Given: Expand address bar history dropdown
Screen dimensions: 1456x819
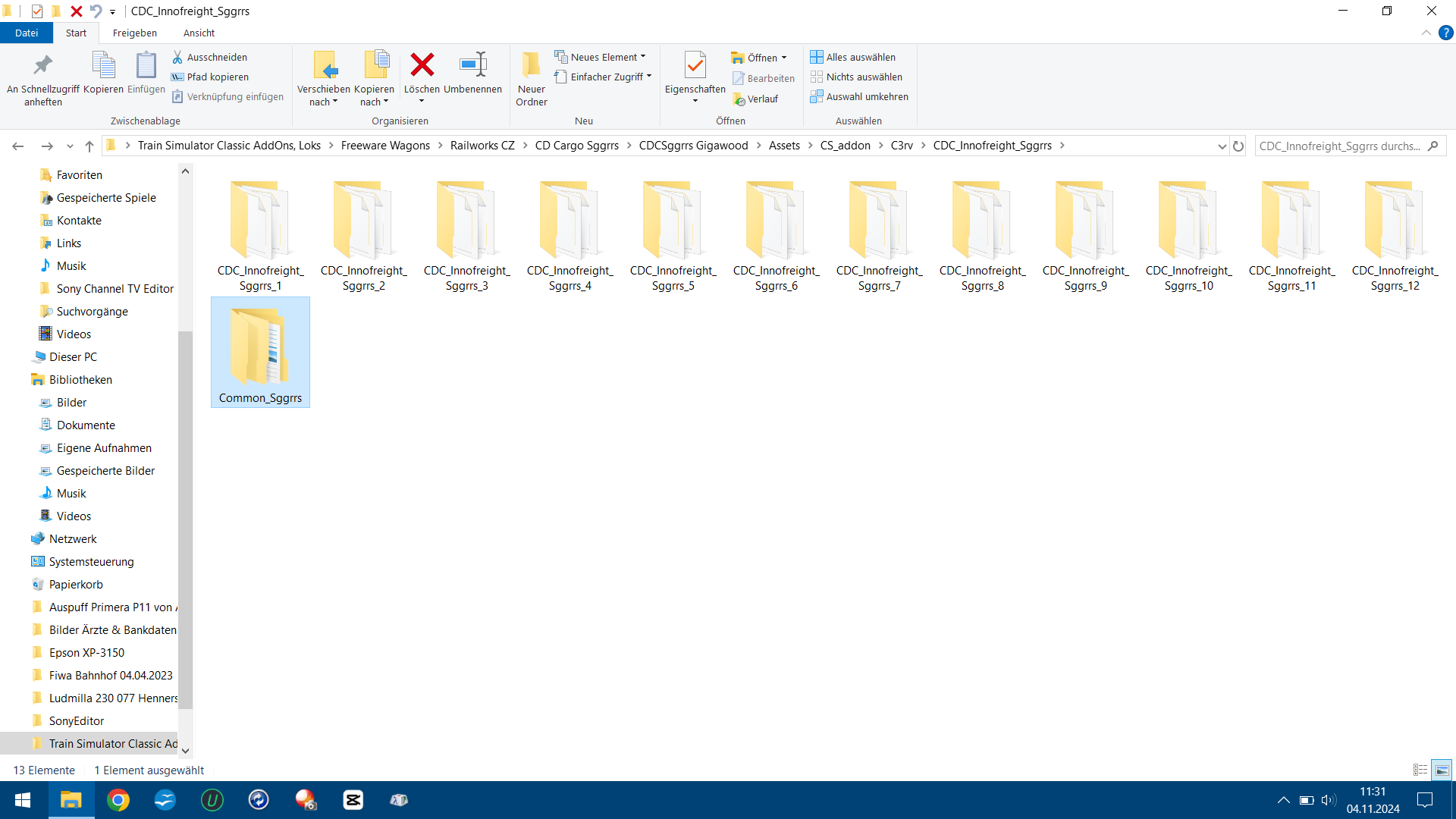Looking at the screenshot, I should pos(1222,146).
